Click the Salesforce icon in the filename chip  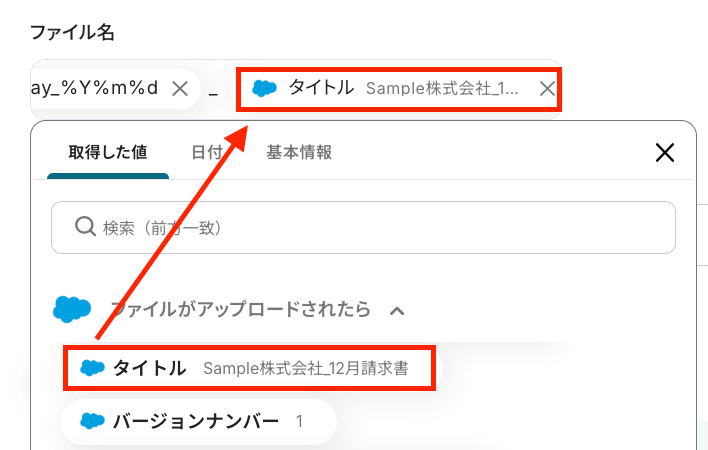(x=264, y=88)
